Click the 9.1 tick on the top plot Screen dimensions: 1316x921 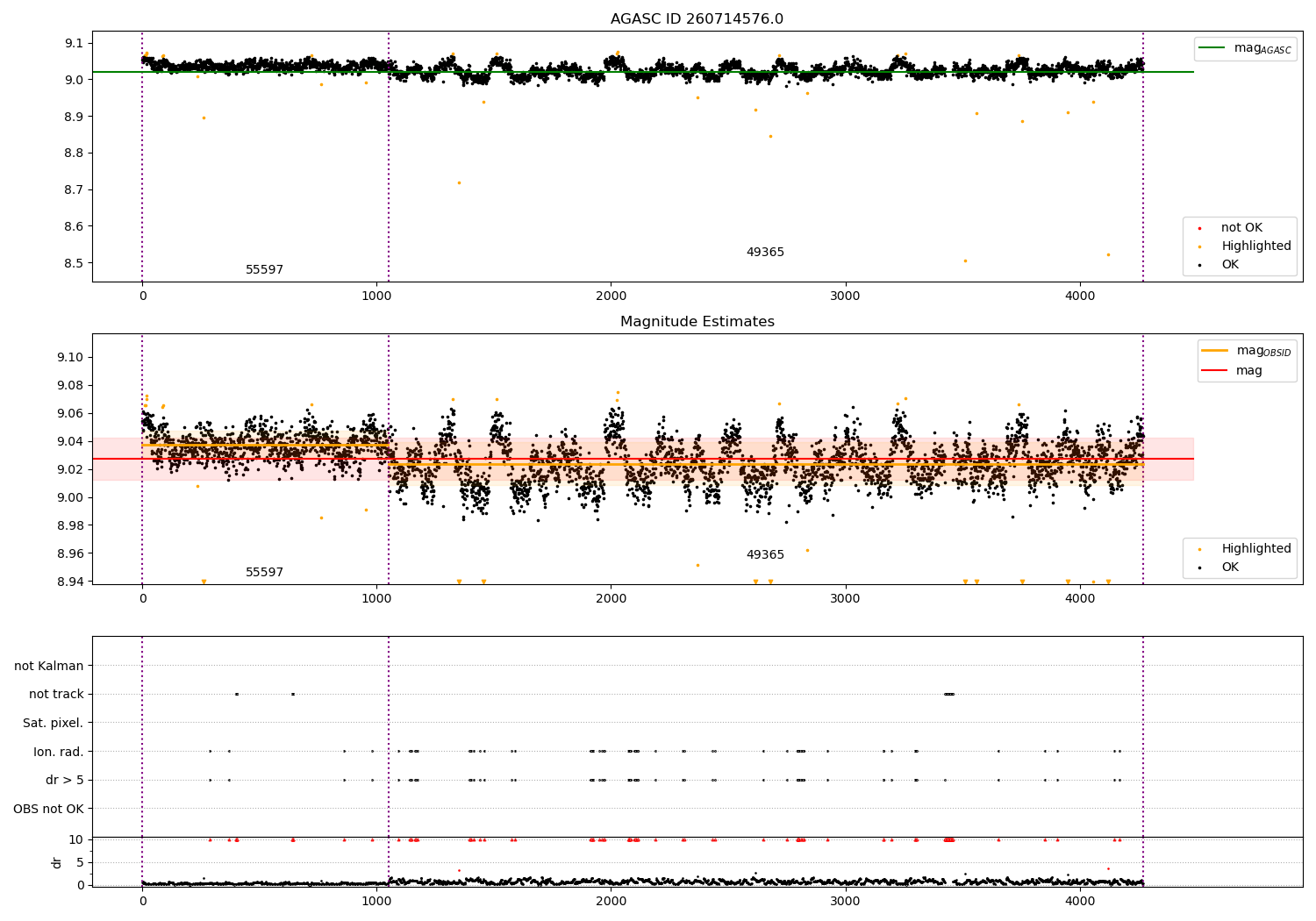74,44
